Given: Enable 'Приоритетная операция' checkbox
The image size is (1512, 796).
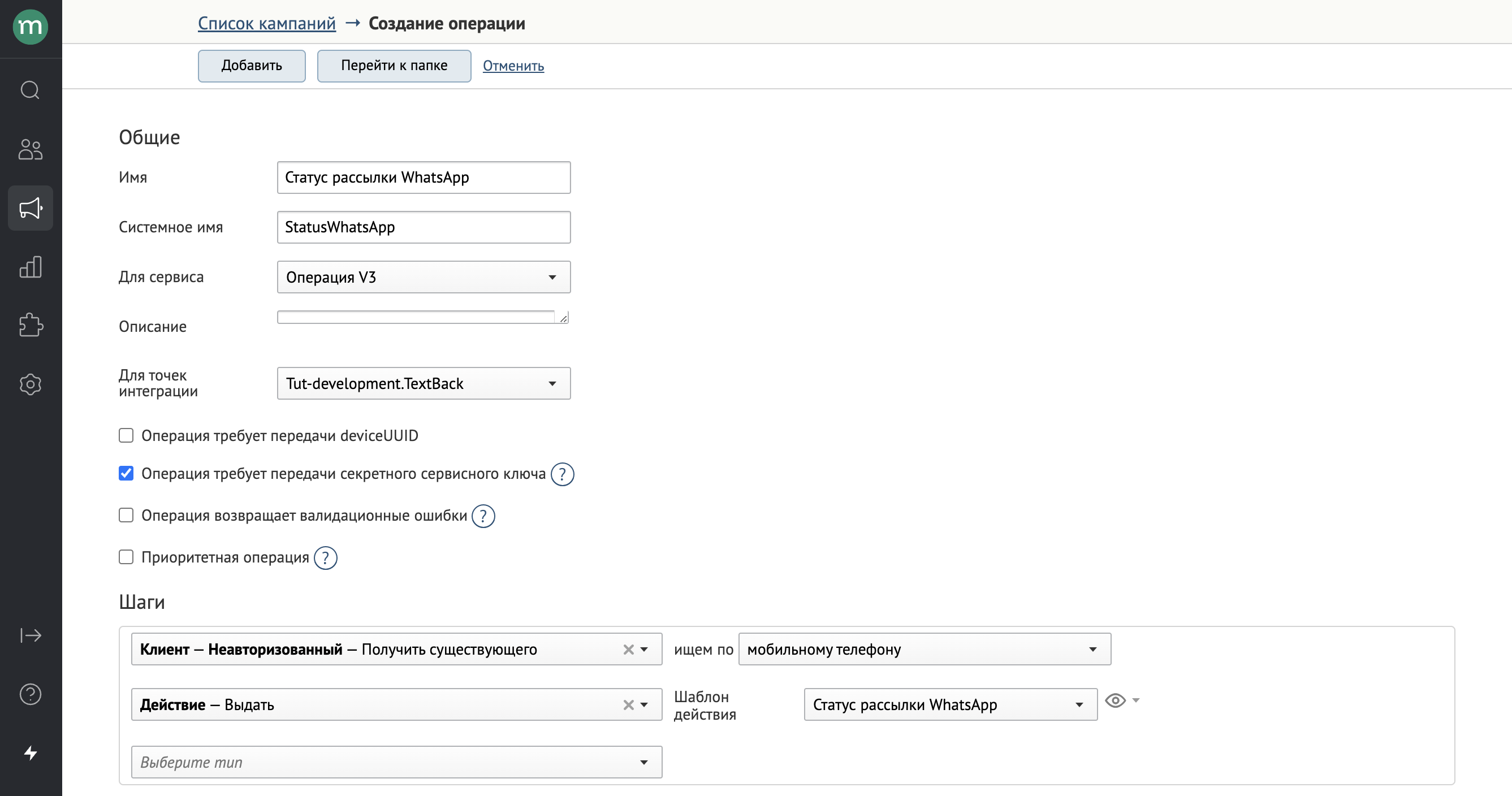Looking at the screenshot, I should [x=126, y=557].
